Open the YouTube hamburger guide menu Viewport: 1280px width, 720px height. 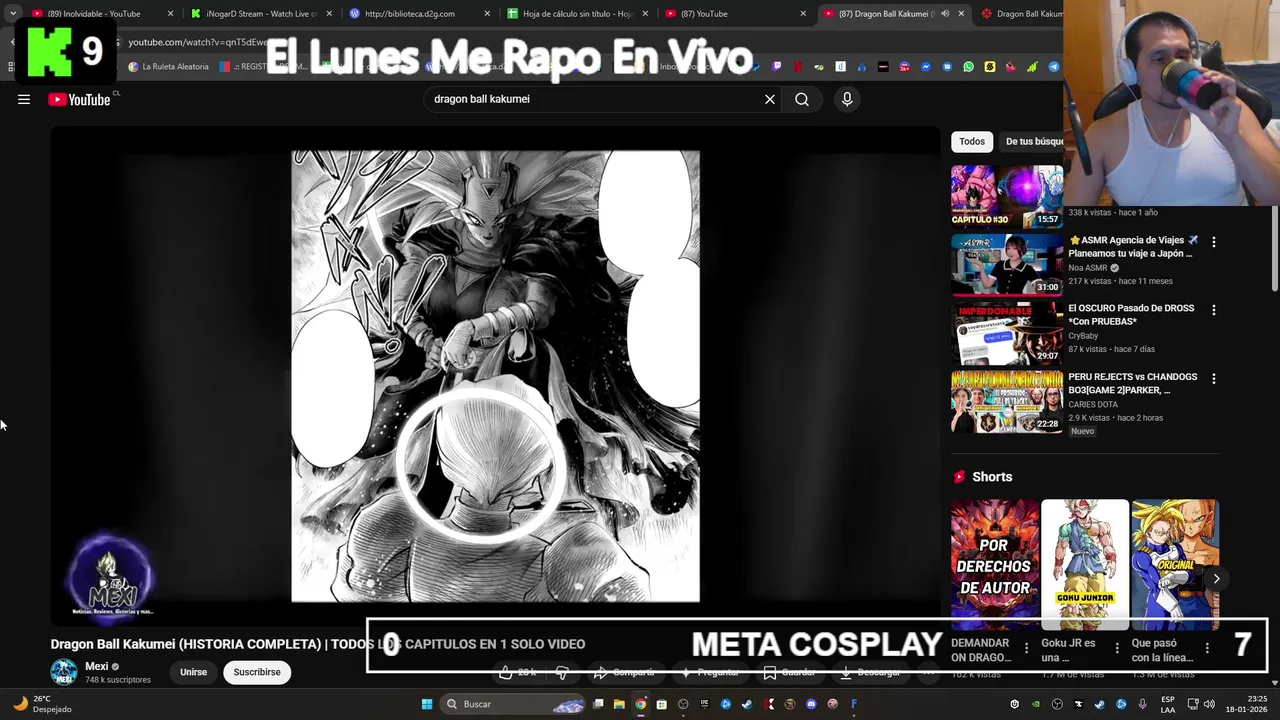24,99
